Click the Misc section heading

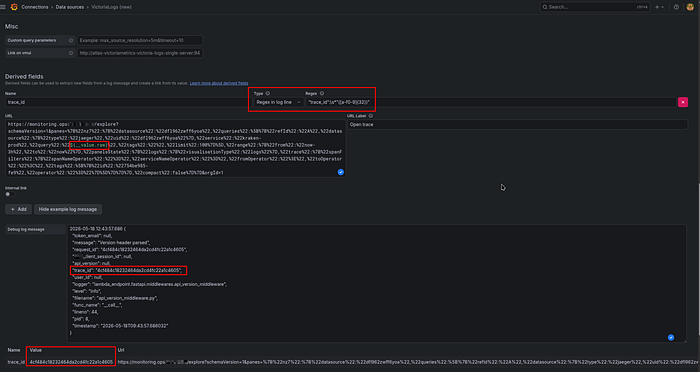click(x=12, y=26)
